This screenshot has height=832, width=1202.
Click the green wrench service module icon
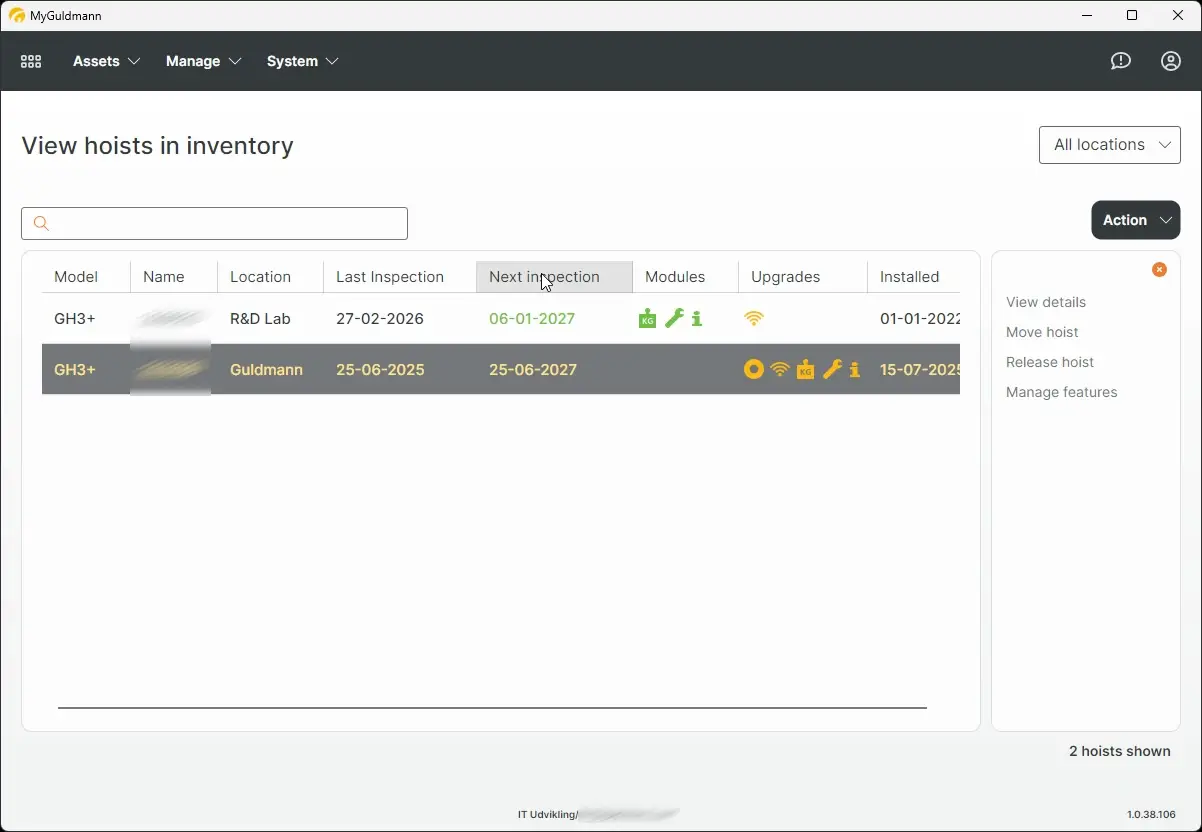coord(674,319)
